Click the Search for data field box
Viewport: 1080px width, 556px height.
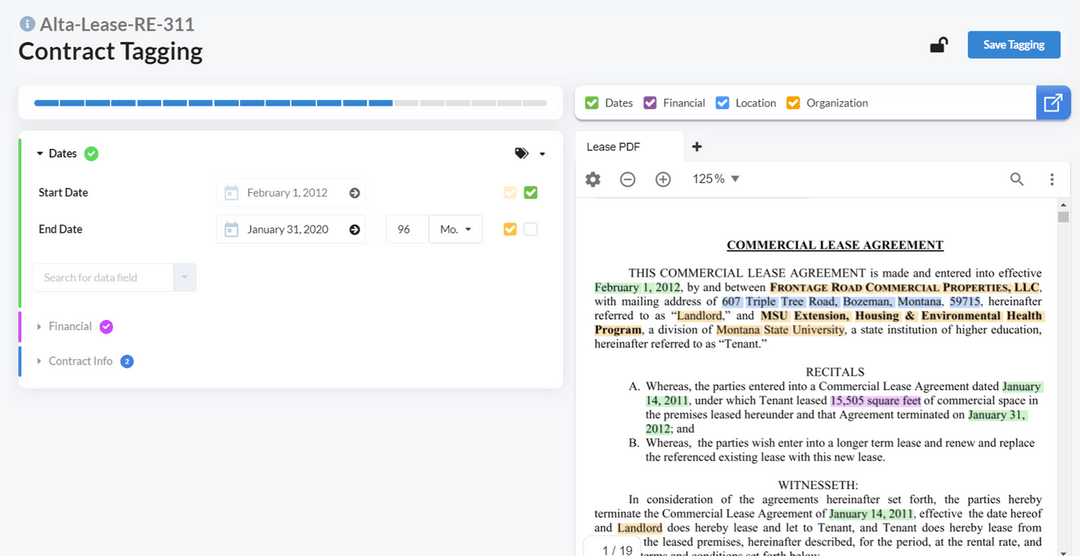pos(103,278)
